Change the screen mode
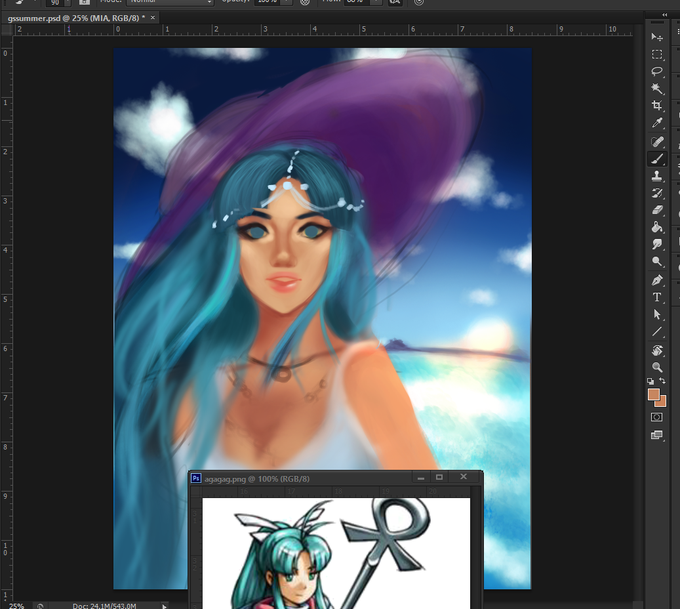 (x=657, y=435)
